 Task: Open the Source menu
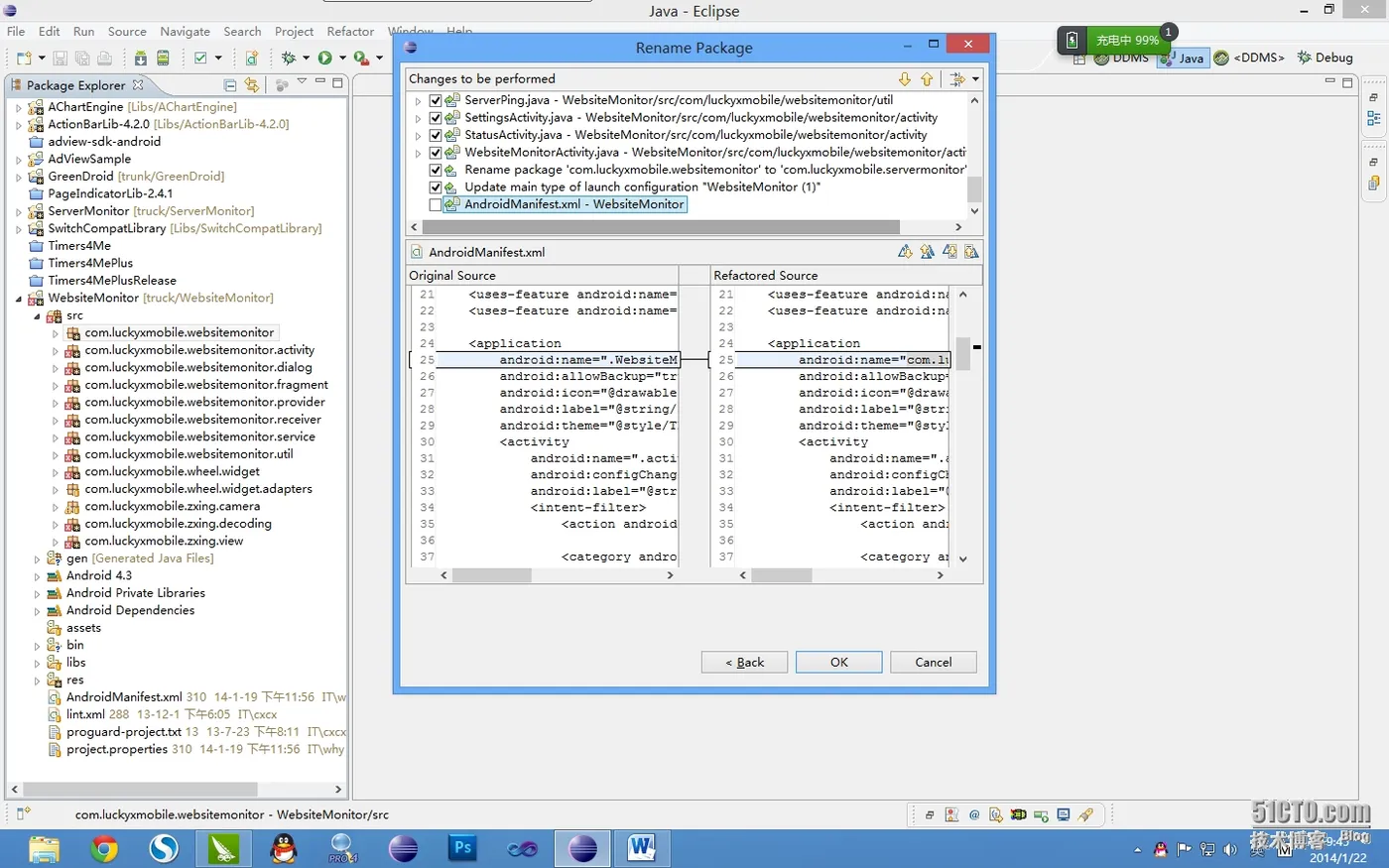(127, 32)
